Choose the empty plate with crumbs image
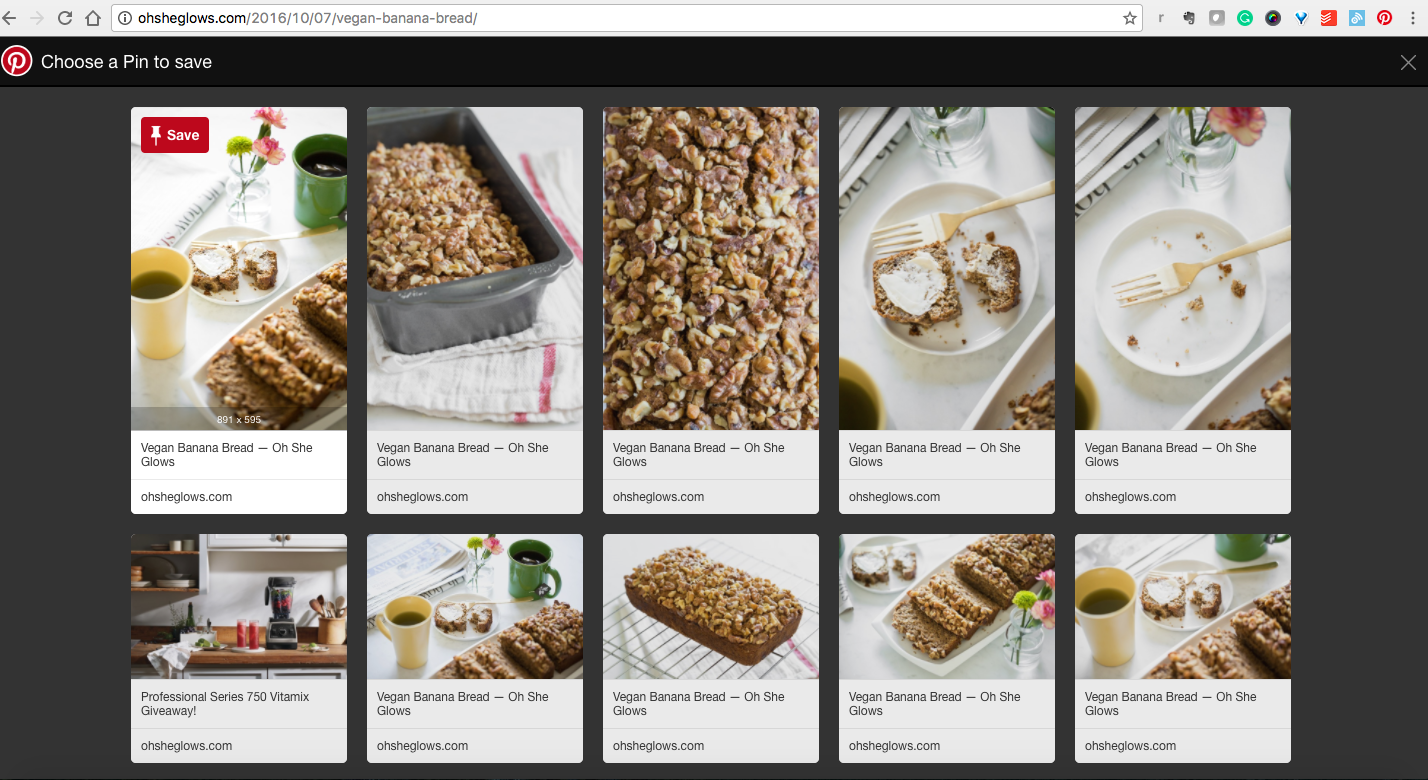Screen dimensions: 1428x780 (1182, 268)
